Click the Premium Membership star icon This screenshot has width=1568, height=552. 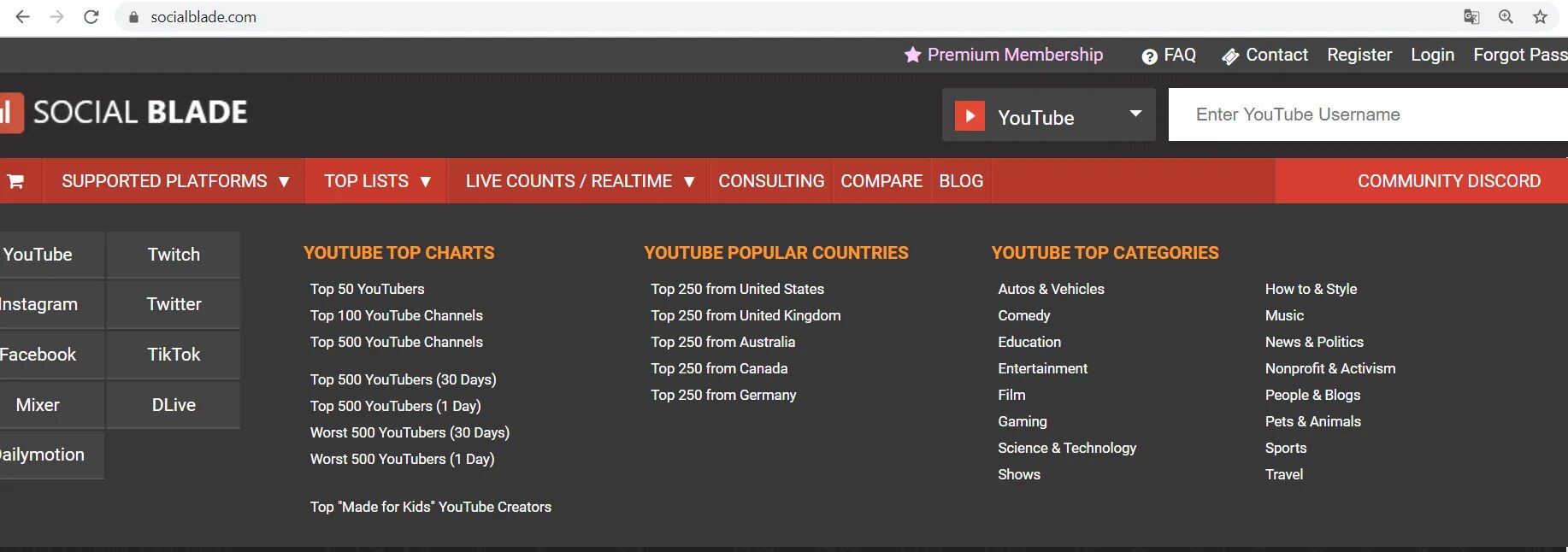(x=913, y=55)
